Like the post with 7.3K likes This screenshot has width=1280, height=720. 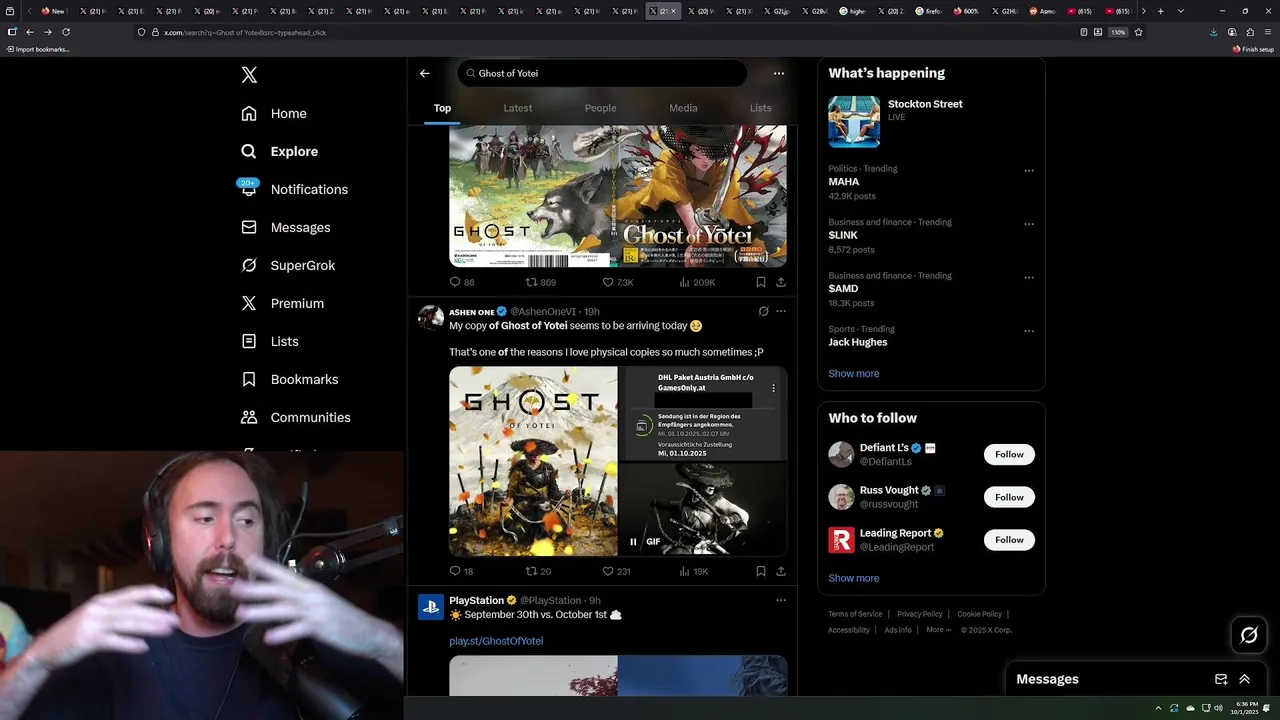(618, 283)
